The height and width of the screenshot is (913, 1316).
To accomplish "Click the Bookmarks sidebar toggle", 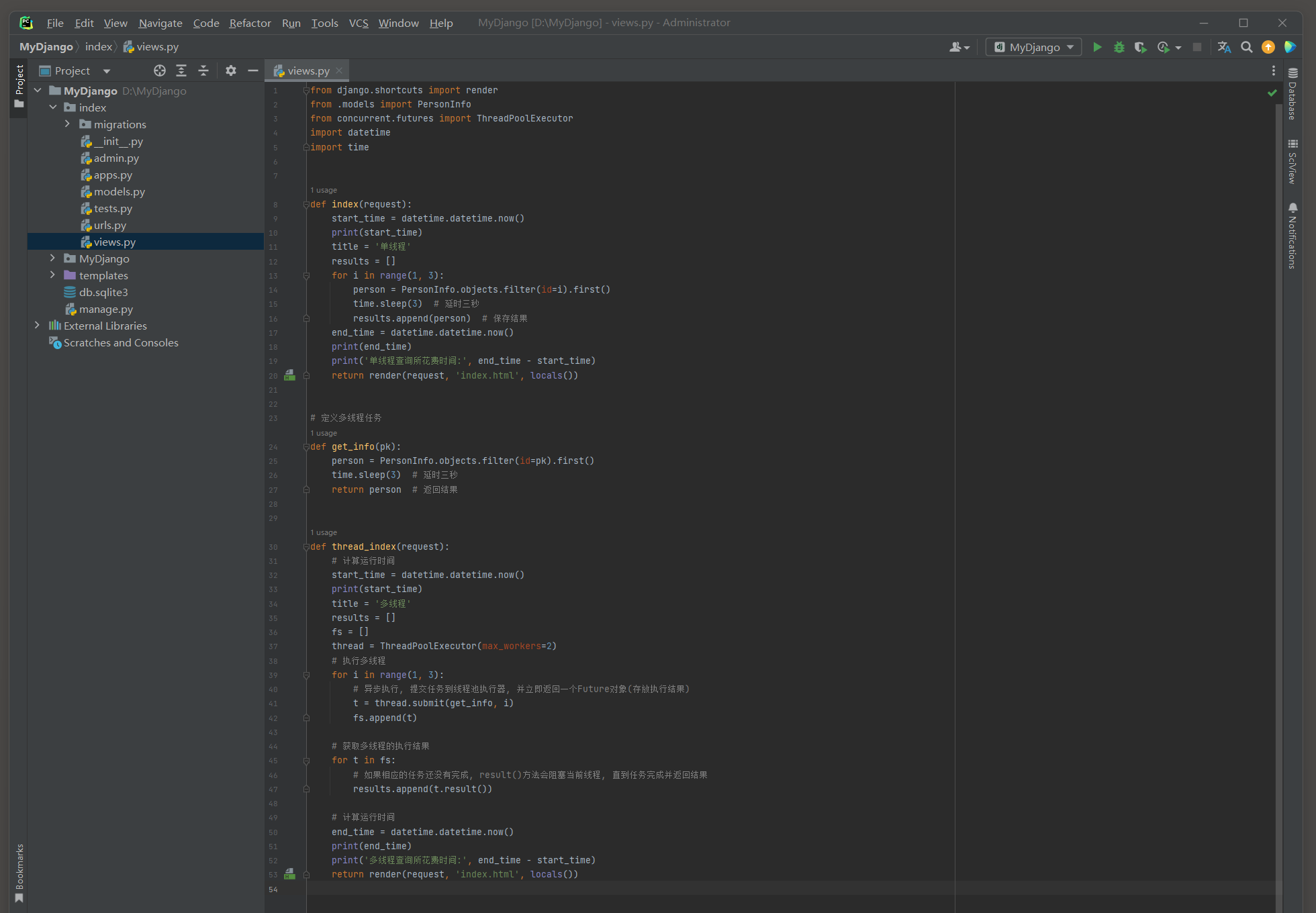I will 18,870.
